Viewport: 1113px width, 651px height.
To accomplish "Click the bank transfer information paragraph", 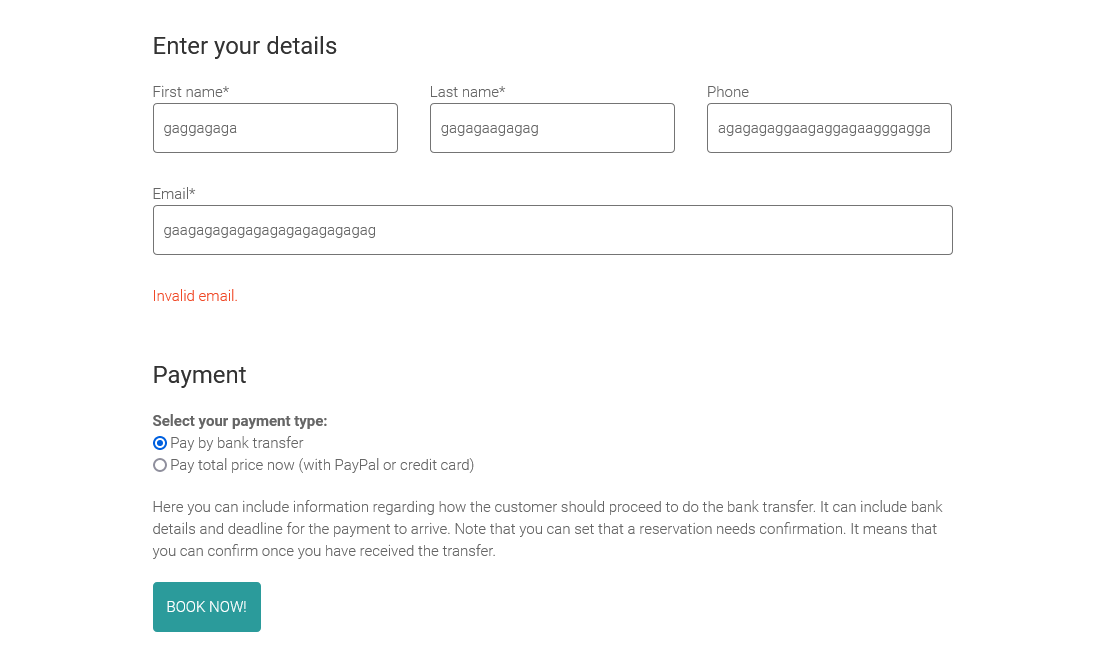I will [547, 529].
